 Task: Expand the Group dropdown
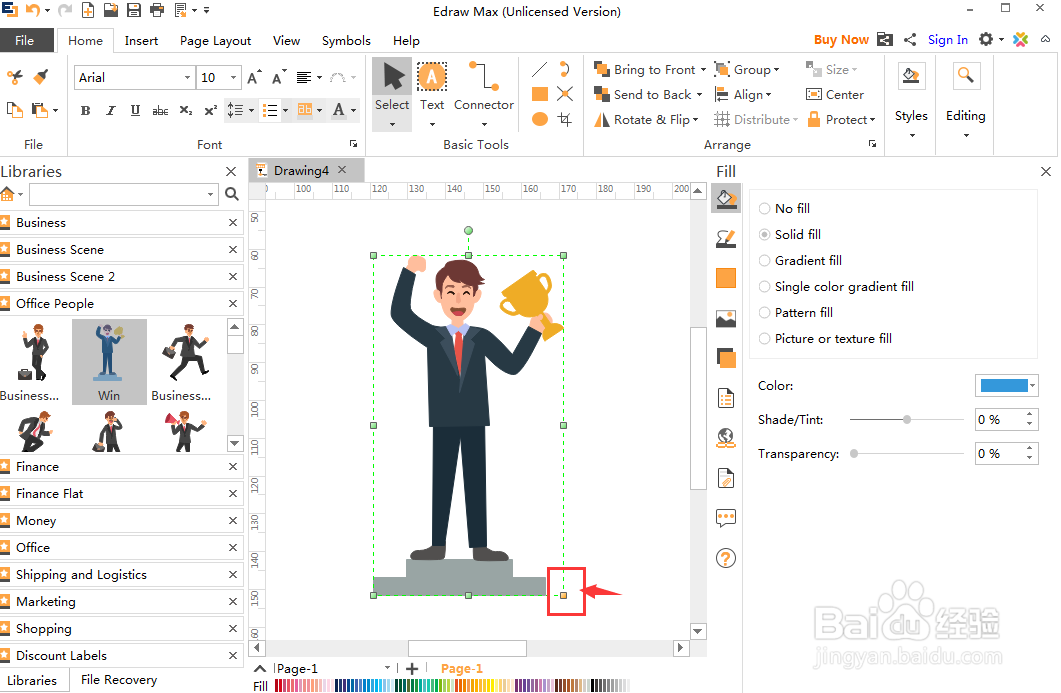point(776,70)
